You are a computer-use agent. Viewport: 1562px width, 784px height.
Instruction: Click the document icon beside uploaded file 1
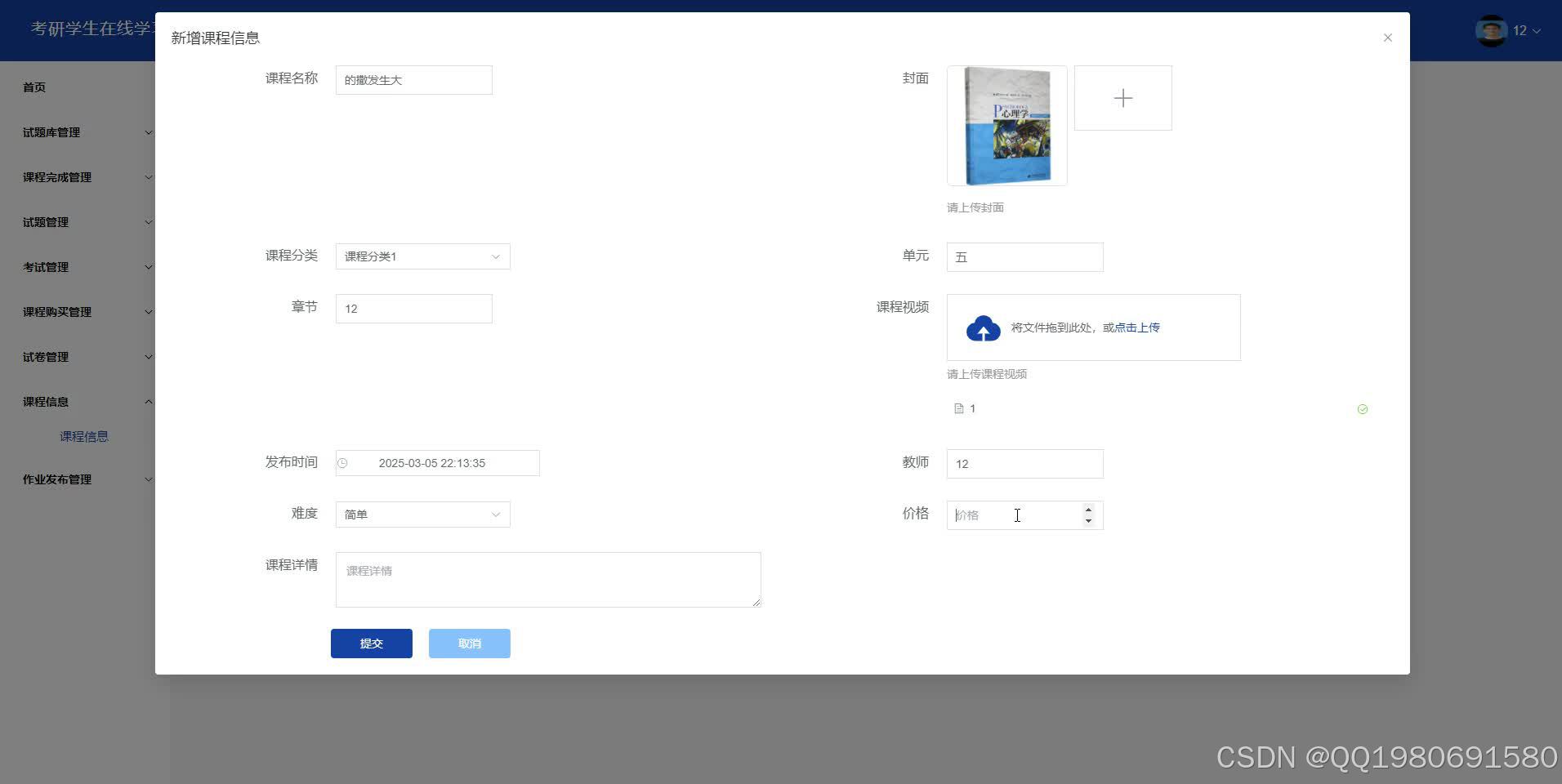(957, 408)
